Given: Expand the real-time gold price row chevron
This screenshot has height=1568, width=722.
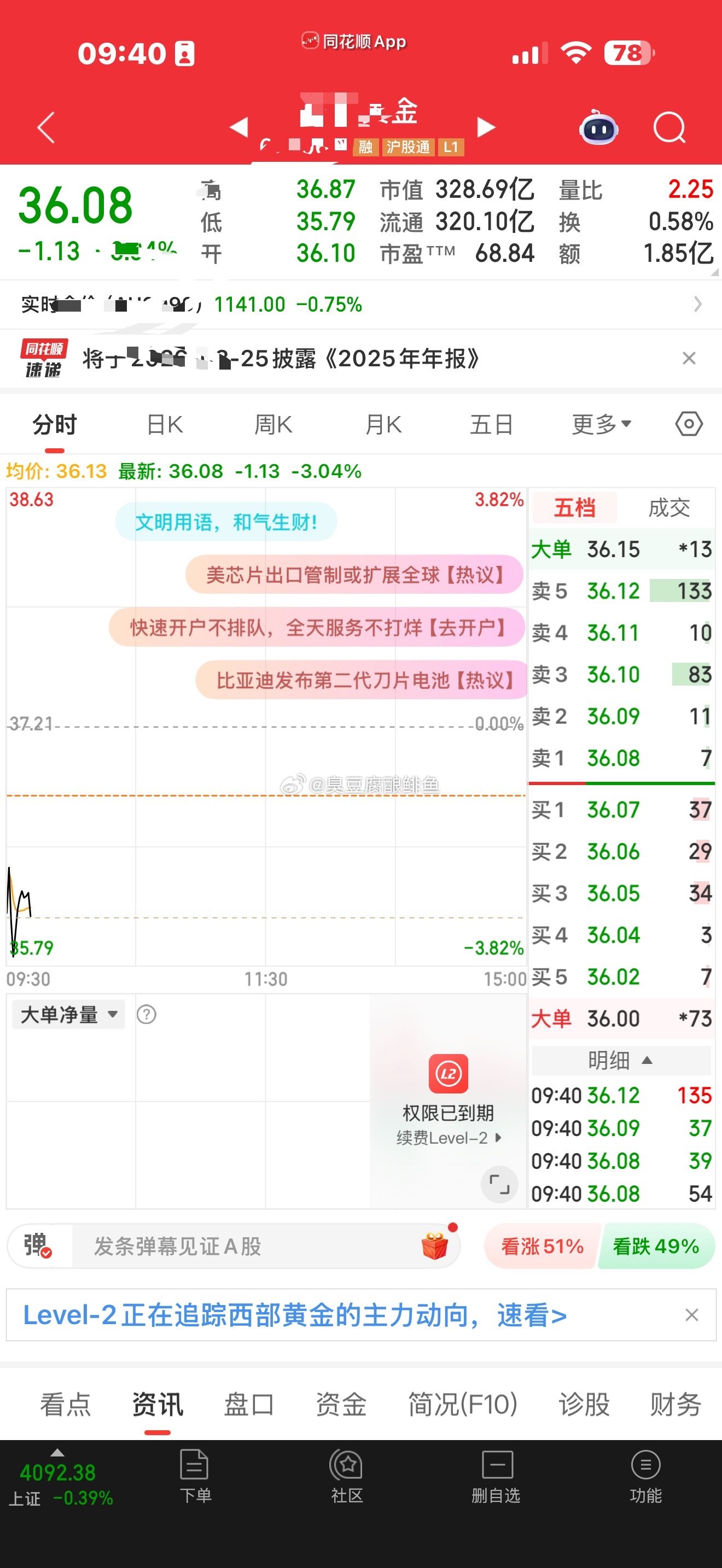Looking at the screenshot, I should tap(697, 304).
